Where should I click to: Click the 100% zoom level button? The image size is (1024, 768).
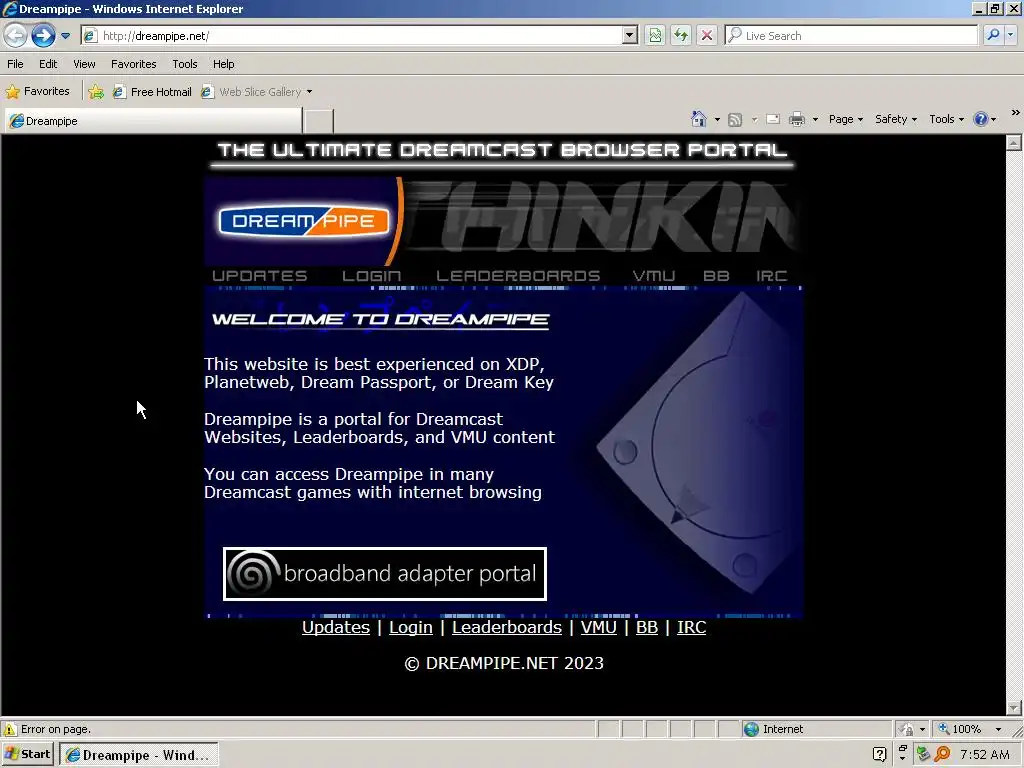[960, 729]
